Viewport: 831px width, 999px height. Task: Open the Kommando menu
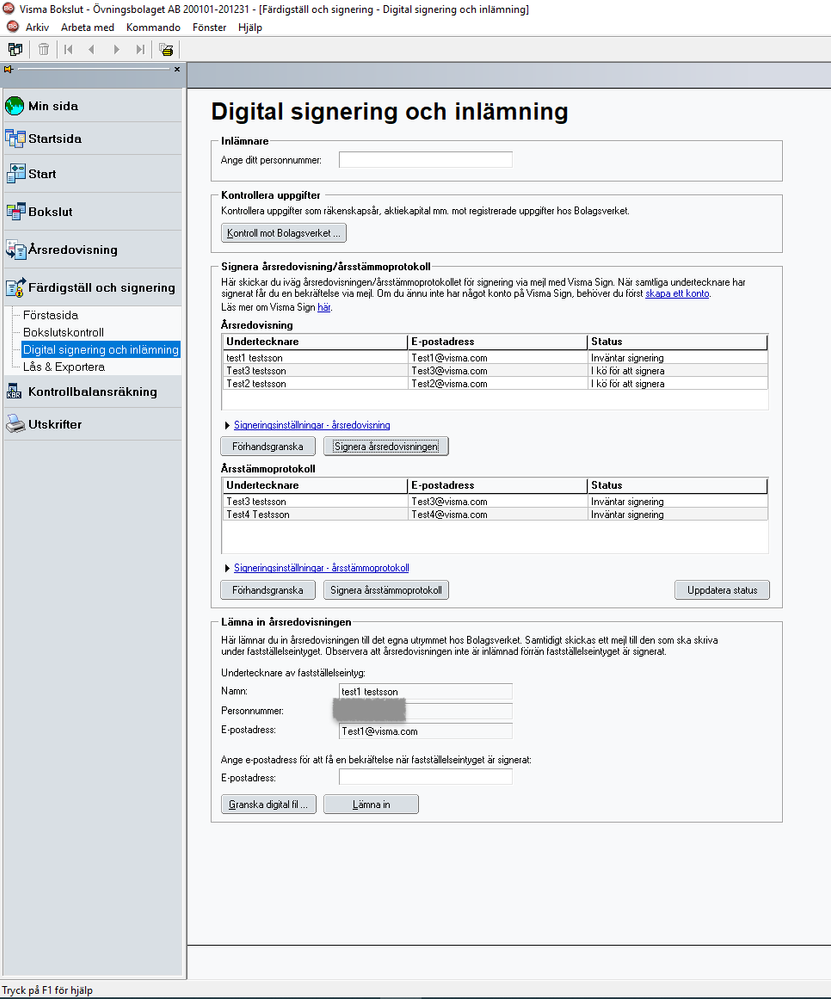pos(153,27)
